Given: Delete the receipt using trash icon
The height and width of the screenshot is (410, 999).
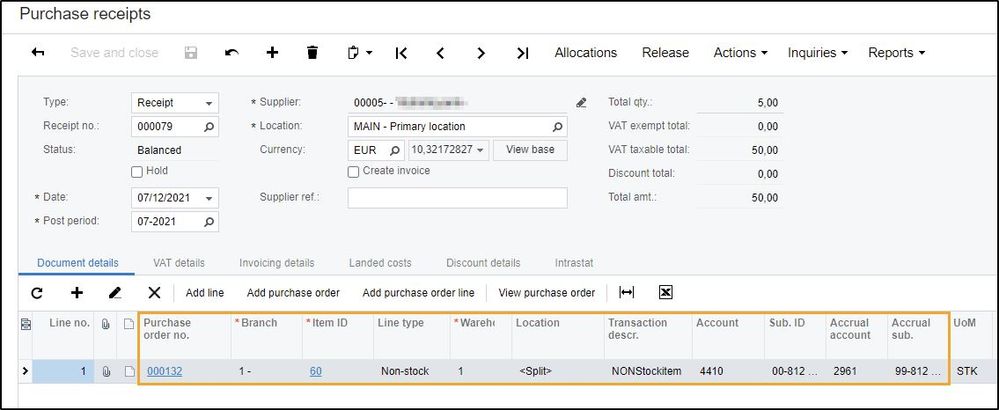Looking at the screenshot, I should [312, 53].
